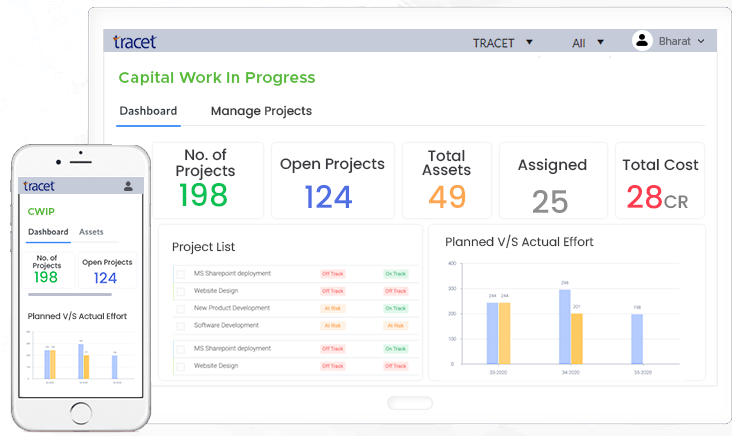Tap the tracet logo on the phone

[x=39, y=186]
